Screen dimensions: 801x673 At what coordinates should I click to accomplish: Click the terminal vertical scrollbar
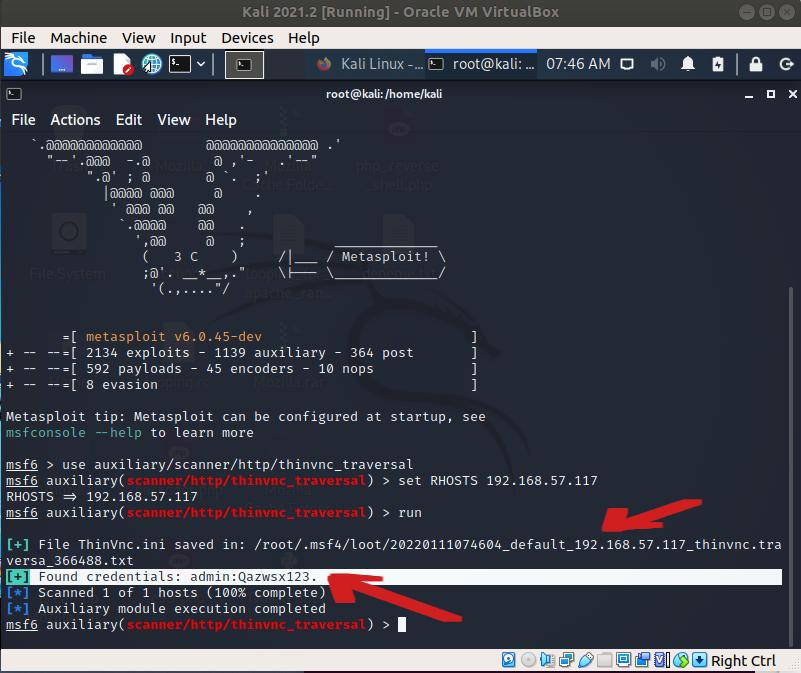[x=792, y=467]
